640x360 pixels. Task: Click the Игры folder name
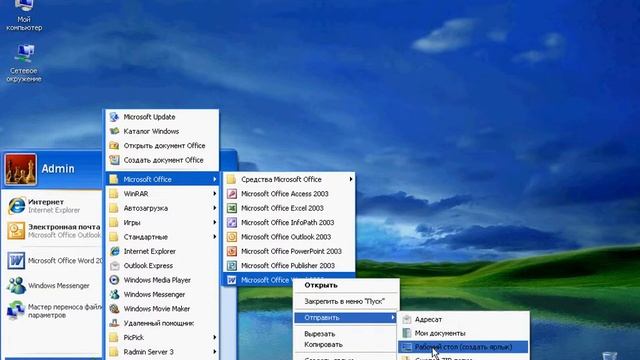click(132, 223)
